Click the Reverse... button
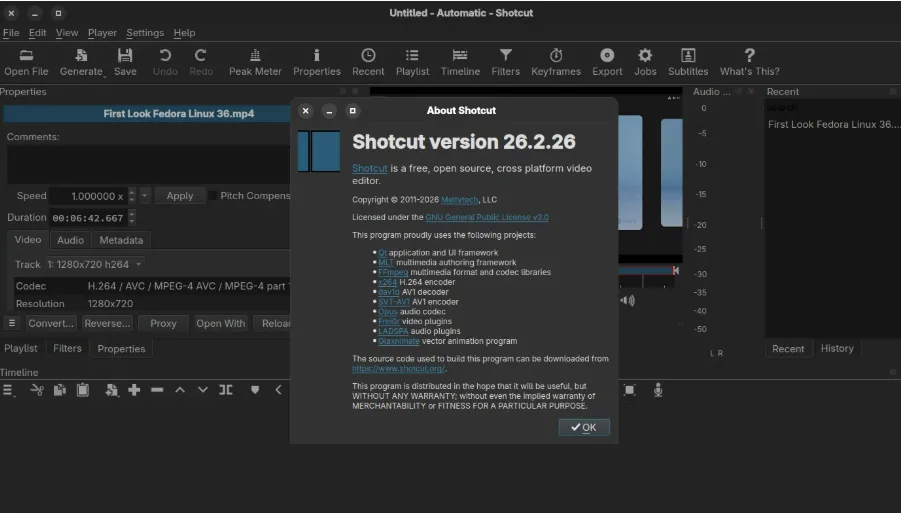Image resolution: width=901 pixels, height=514 pixels. coord(107,323)
